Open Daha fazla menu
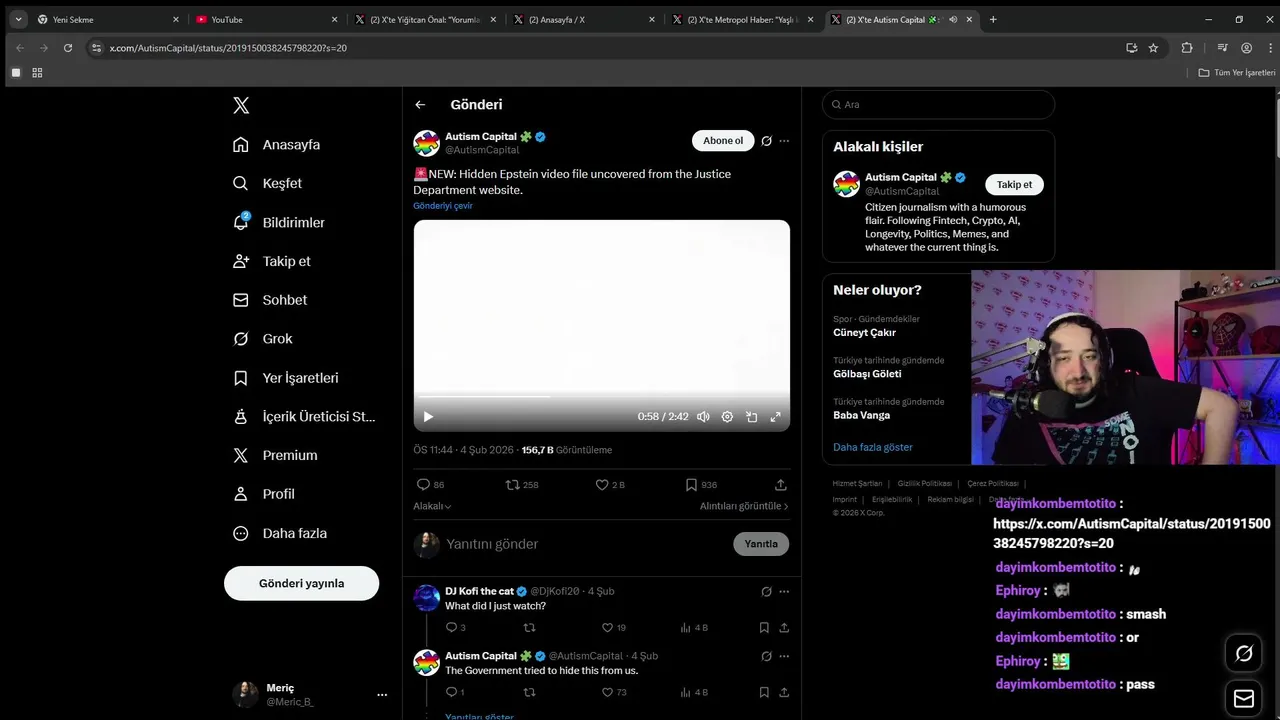Screen dimensions: 1280x720 pyautogui.click(x=280, y=533)
